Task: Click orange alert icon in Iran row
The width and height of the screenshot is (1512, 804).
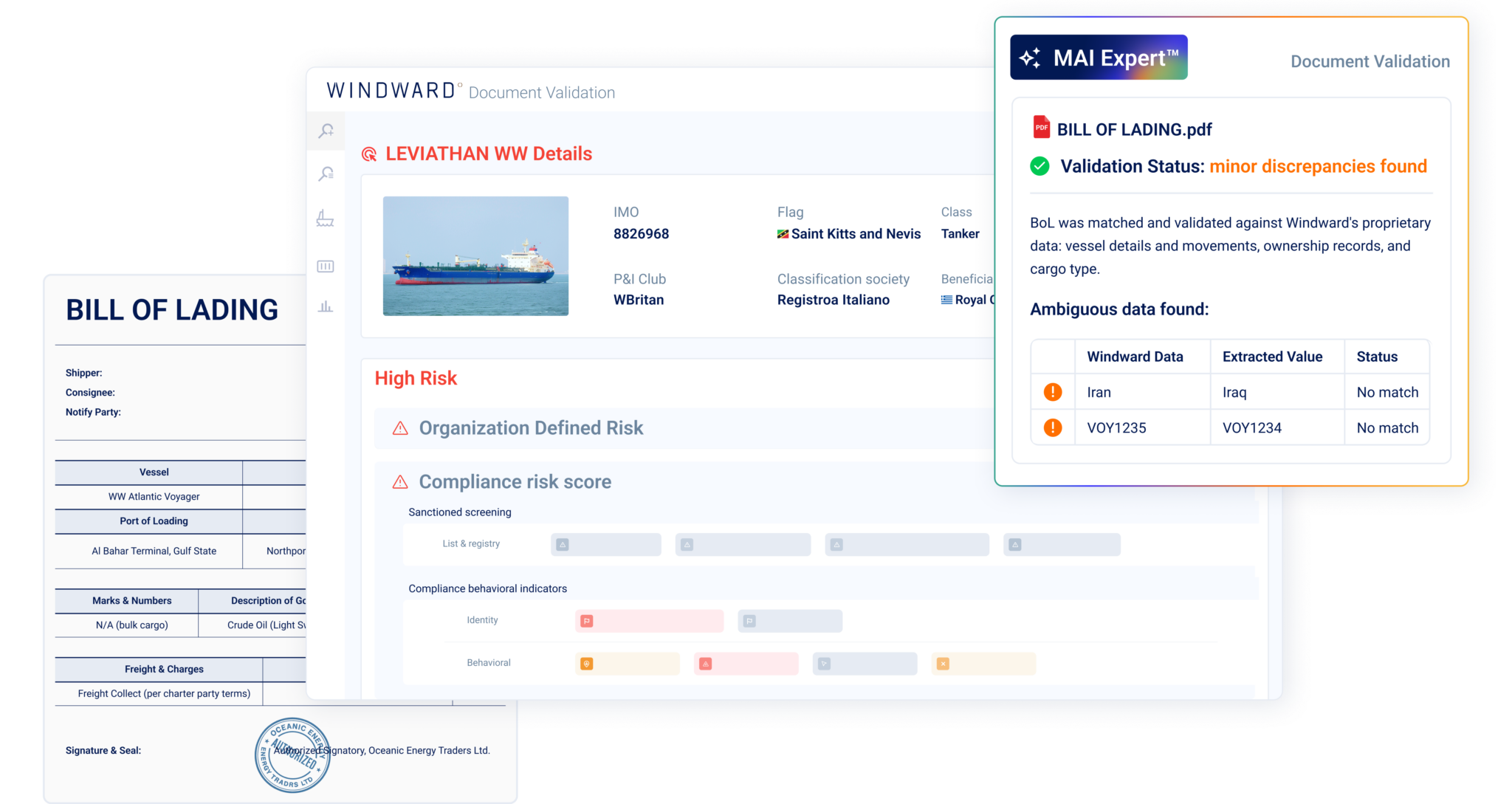Action: click(x=1053, y=392)
